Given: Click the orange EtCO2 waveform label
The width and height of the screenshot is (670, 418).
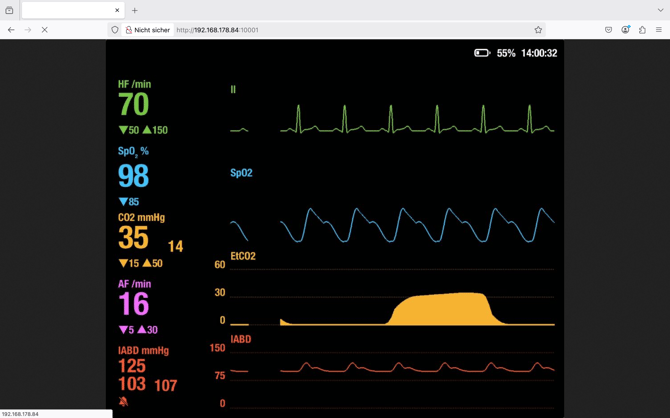Looking at the screenshot, I should click(x=242, y=256).
